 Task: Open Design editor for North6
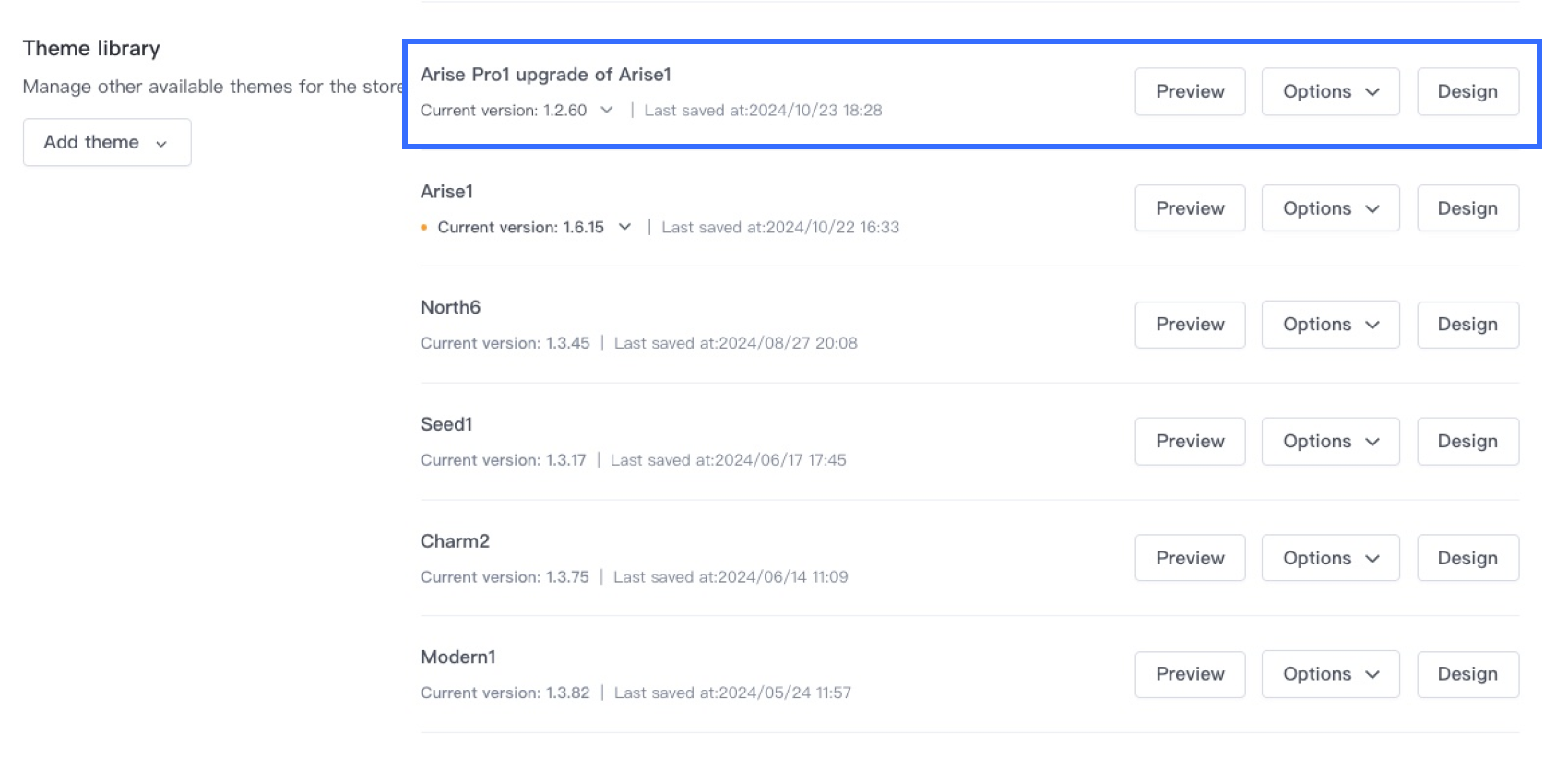point(1467,325)
